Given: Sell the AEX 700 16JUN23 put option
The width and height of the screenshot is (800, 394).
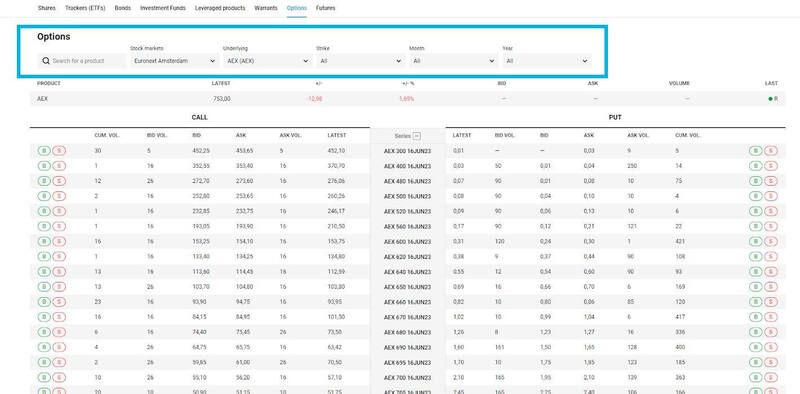Looking at the screenshot, I should 771,377.
